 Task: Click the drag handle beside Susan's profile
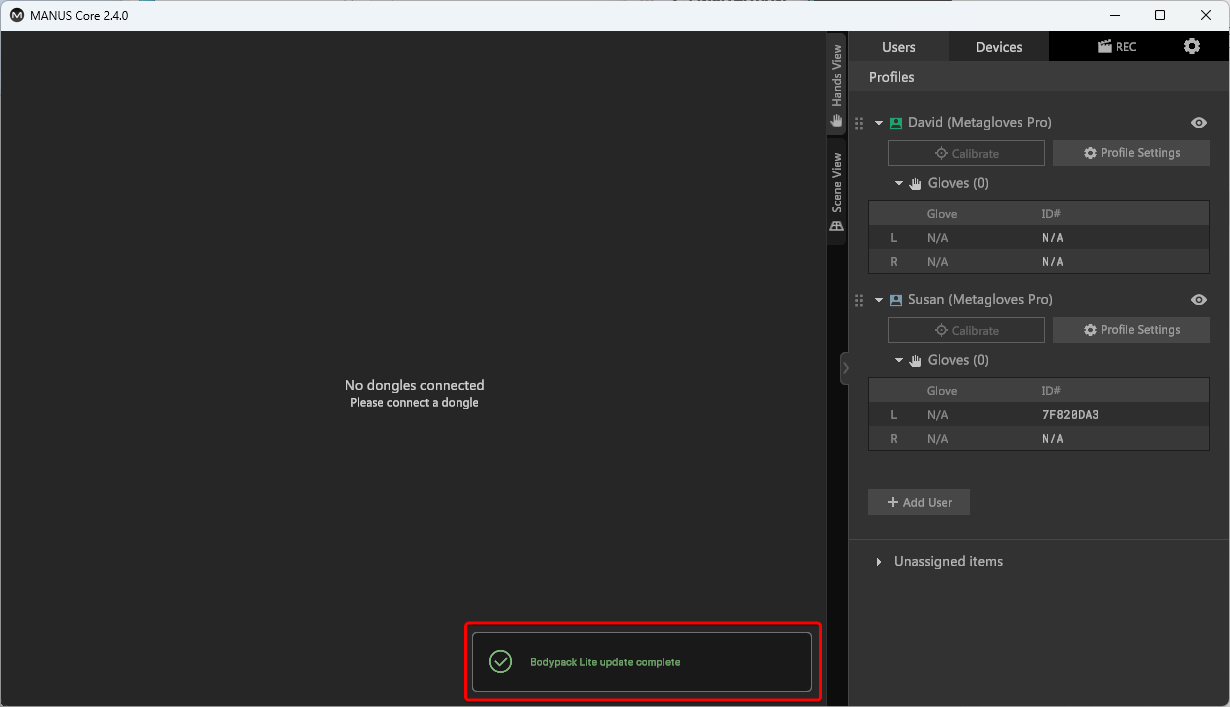(859, 300)
